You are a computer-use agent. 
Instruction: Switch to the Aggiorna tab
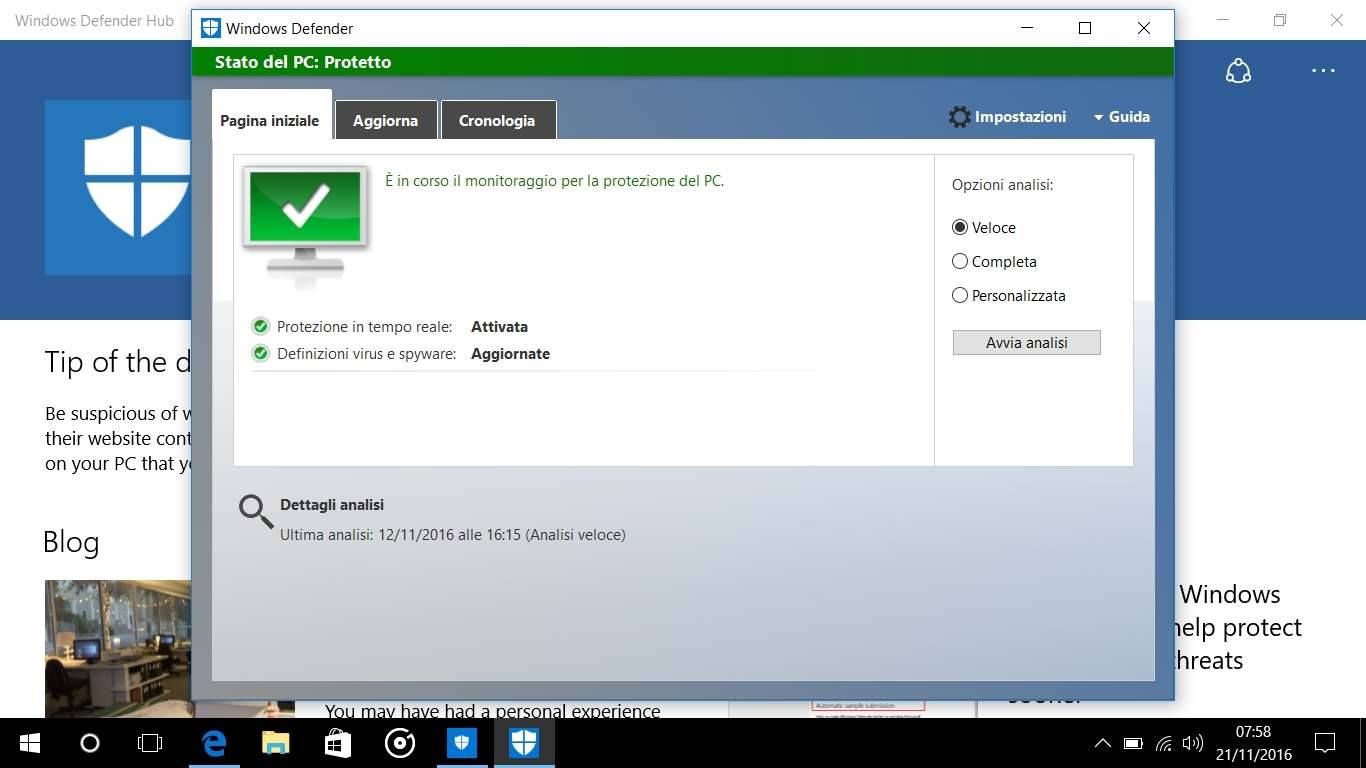(x=385, y=120)
